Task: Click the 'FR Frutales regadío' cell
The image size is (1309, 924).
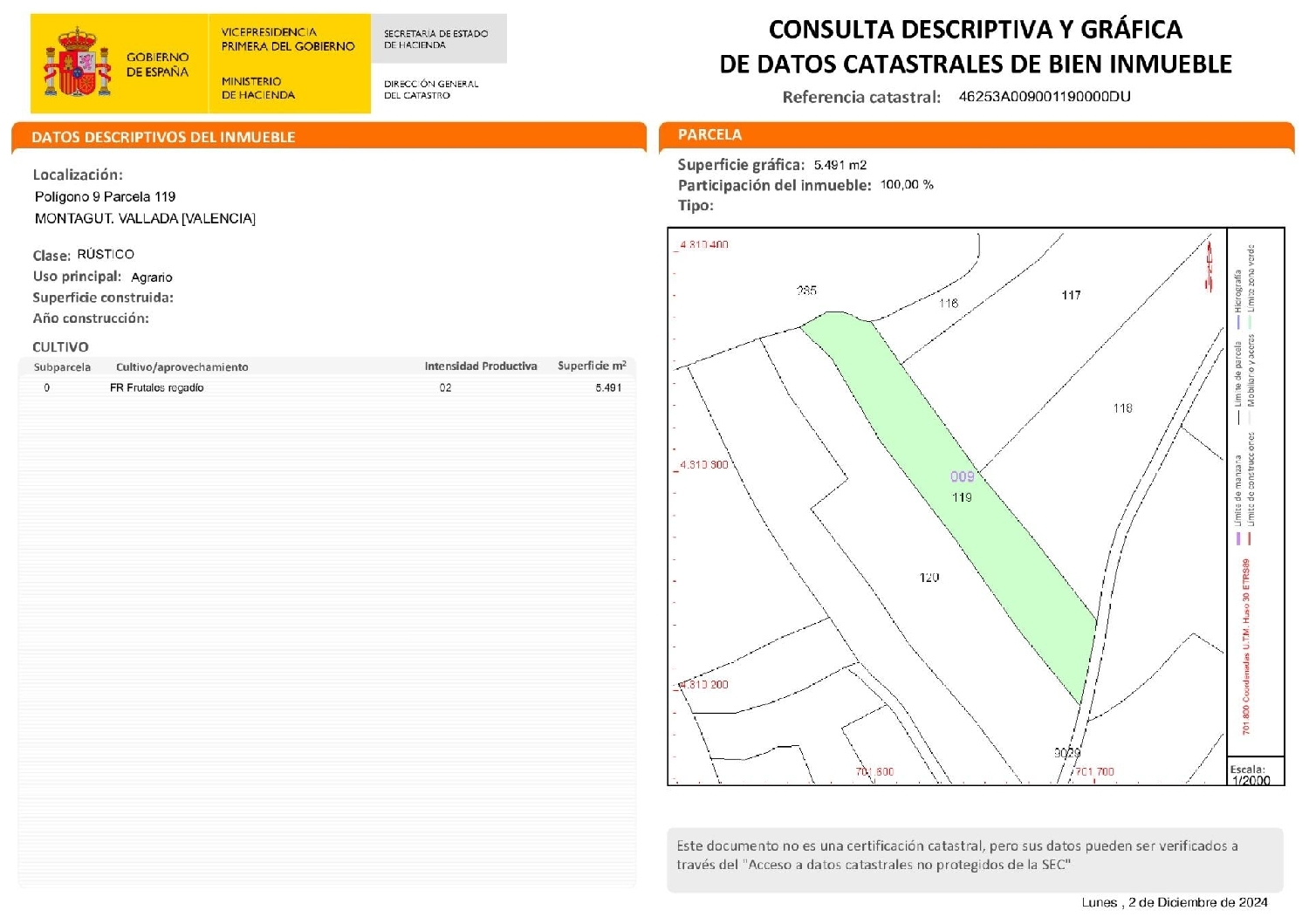Action: pyautogui.click(x=157, y=388)
